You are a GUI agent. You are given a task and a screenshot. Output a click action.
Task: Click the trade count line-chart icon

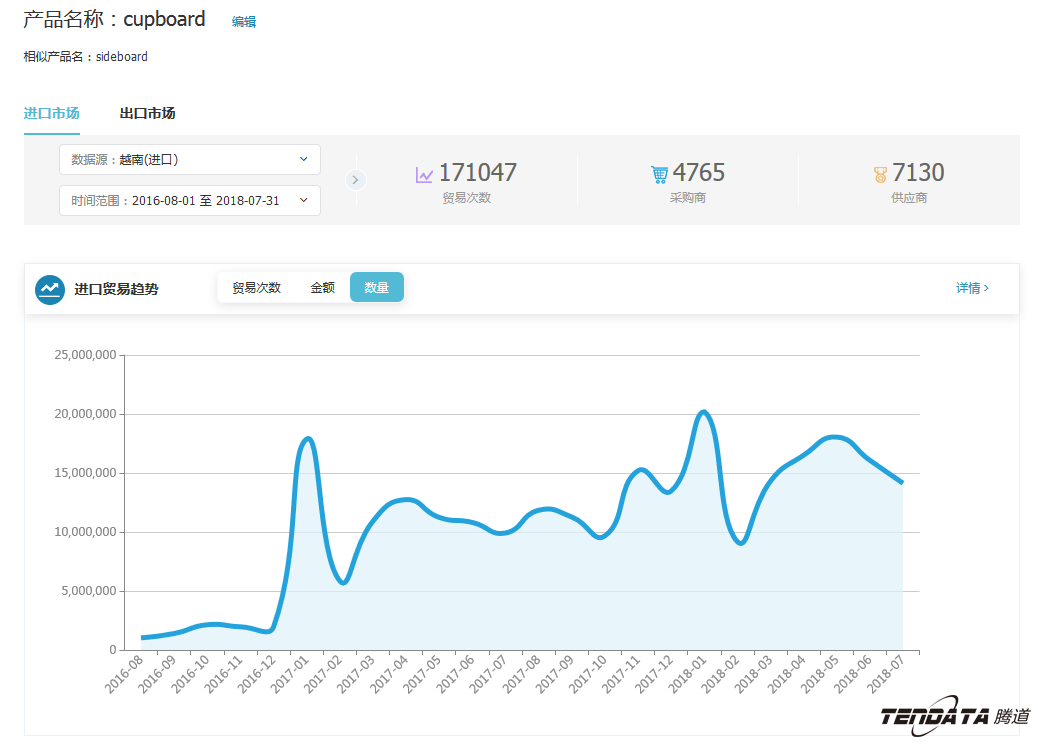click(424, 175)
